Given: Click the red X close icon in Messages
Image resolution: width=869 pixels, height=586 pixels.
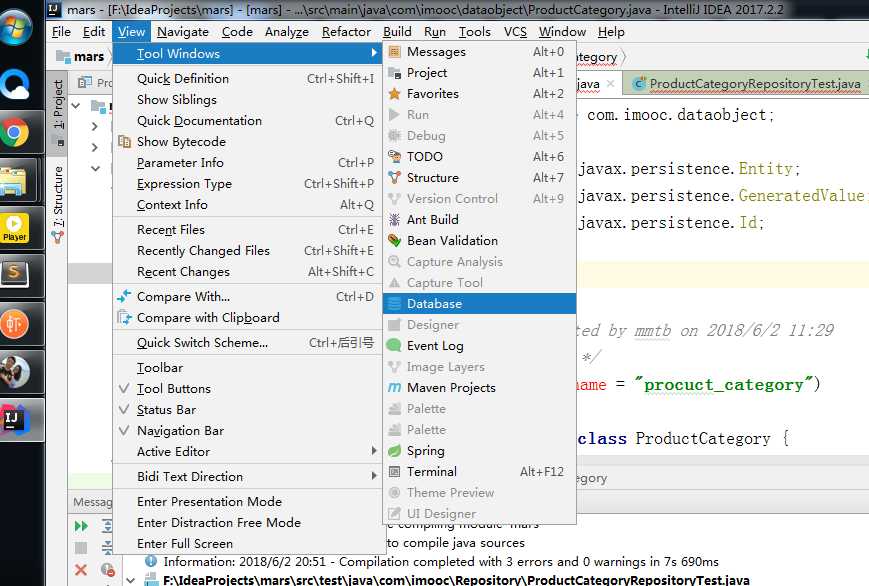Looking at the screenshot, I should pyautogui.click(x=81, y=569).
